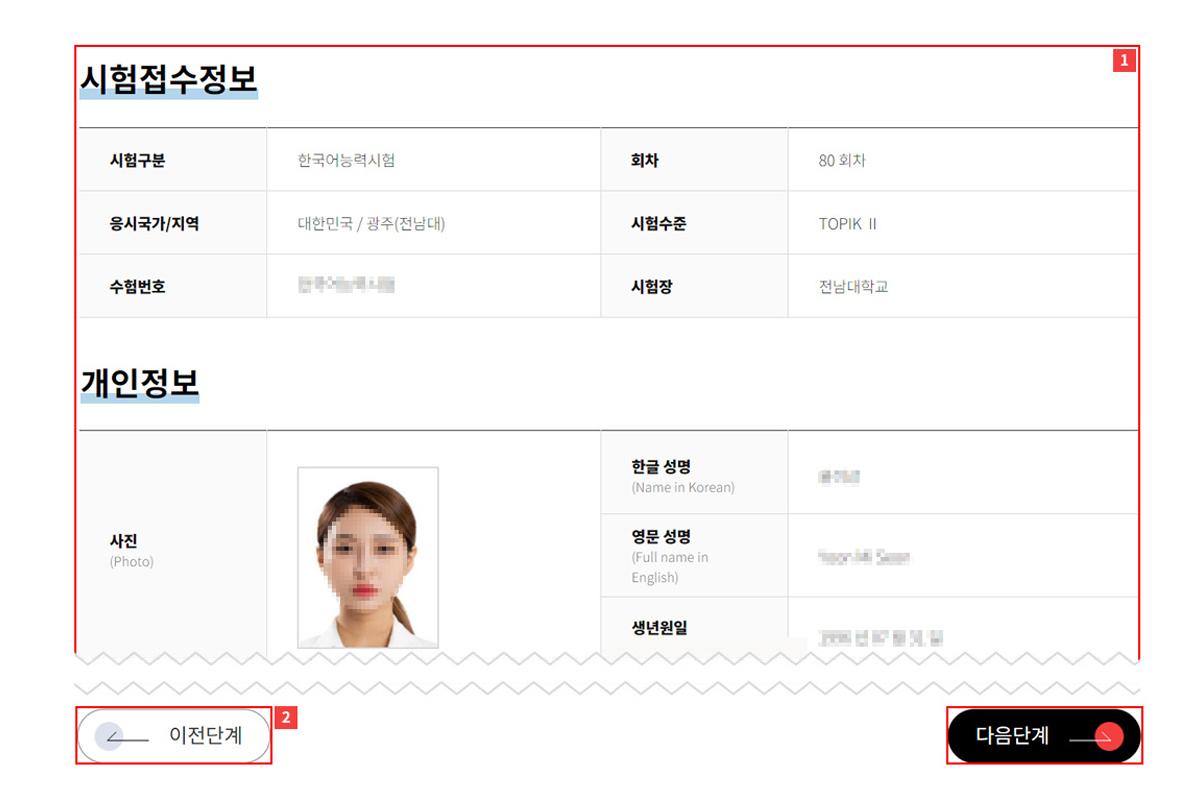Click the 시험접수정보 section heading

pos(168,78)
